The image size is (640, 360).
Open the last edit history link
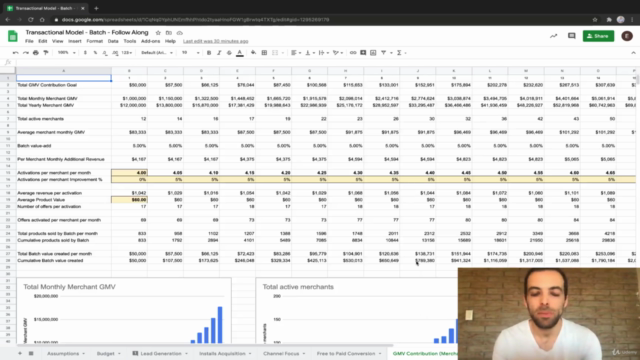coord(216,41)
